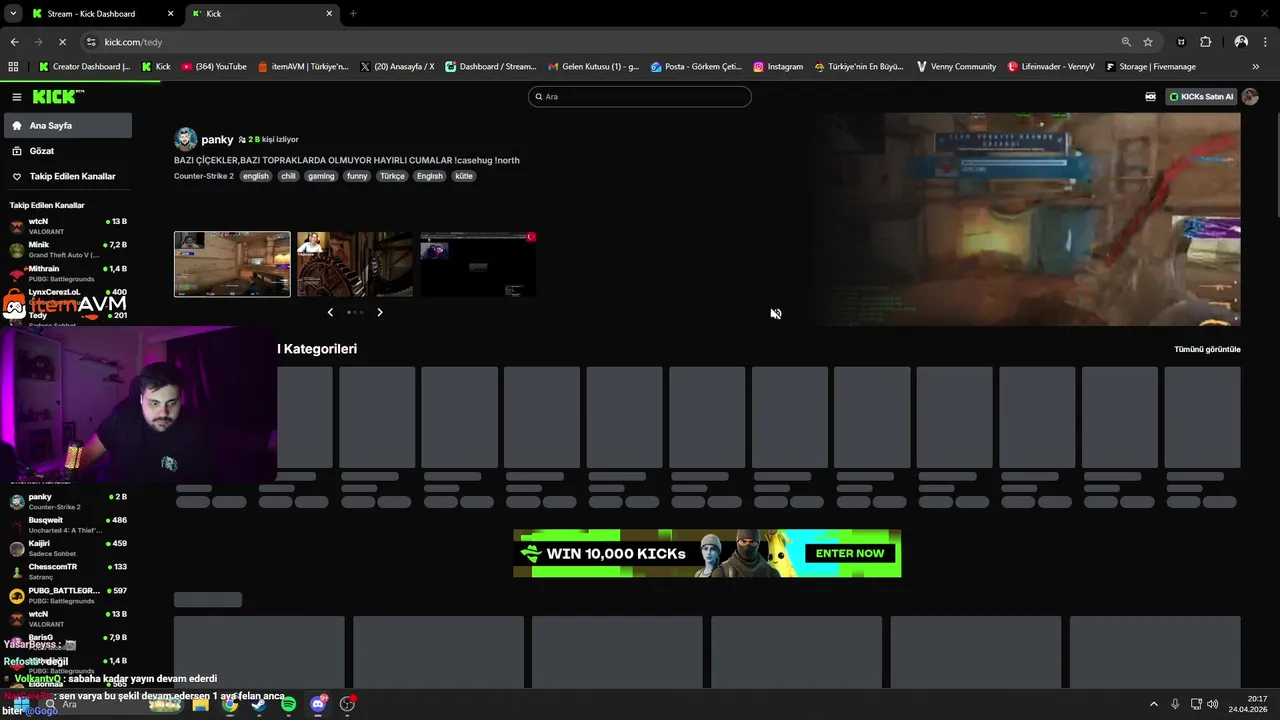Viewport: 1280px width, 720px height.
Task: Click KICKs Satın Al button
Action: coord(1202,97)
